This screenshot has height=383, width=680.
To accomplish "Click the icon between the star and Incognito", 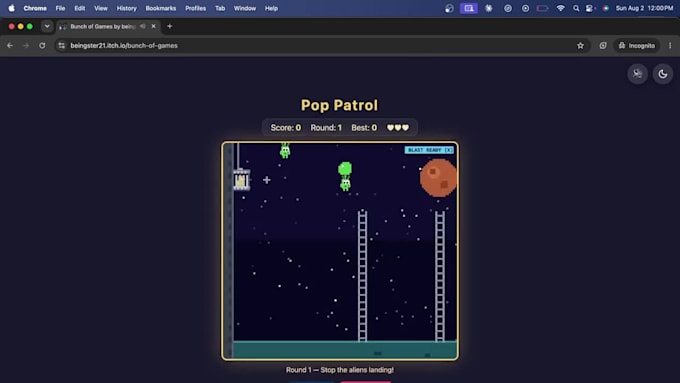I will (603, 46).
